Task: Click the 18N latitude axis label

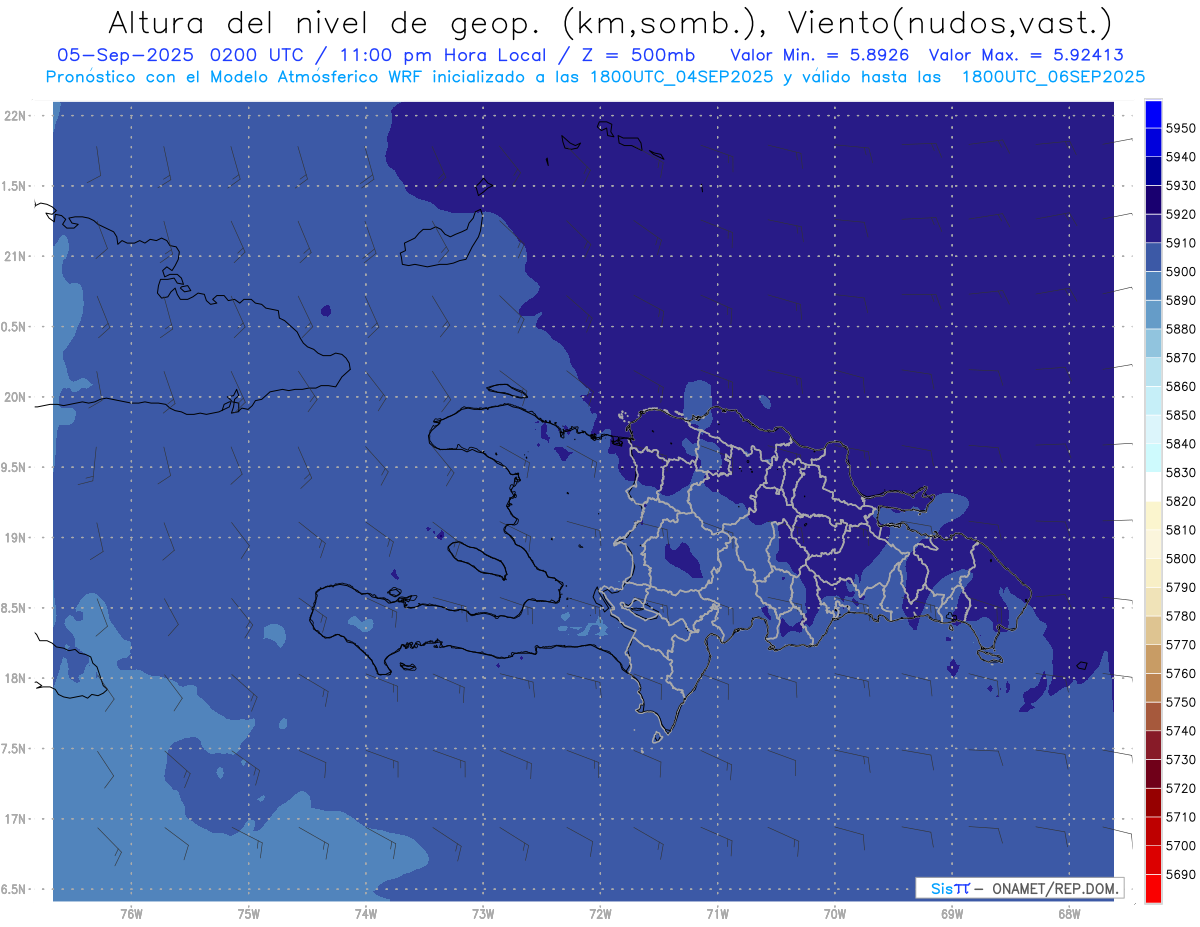Action: click(x=16, y=678)
